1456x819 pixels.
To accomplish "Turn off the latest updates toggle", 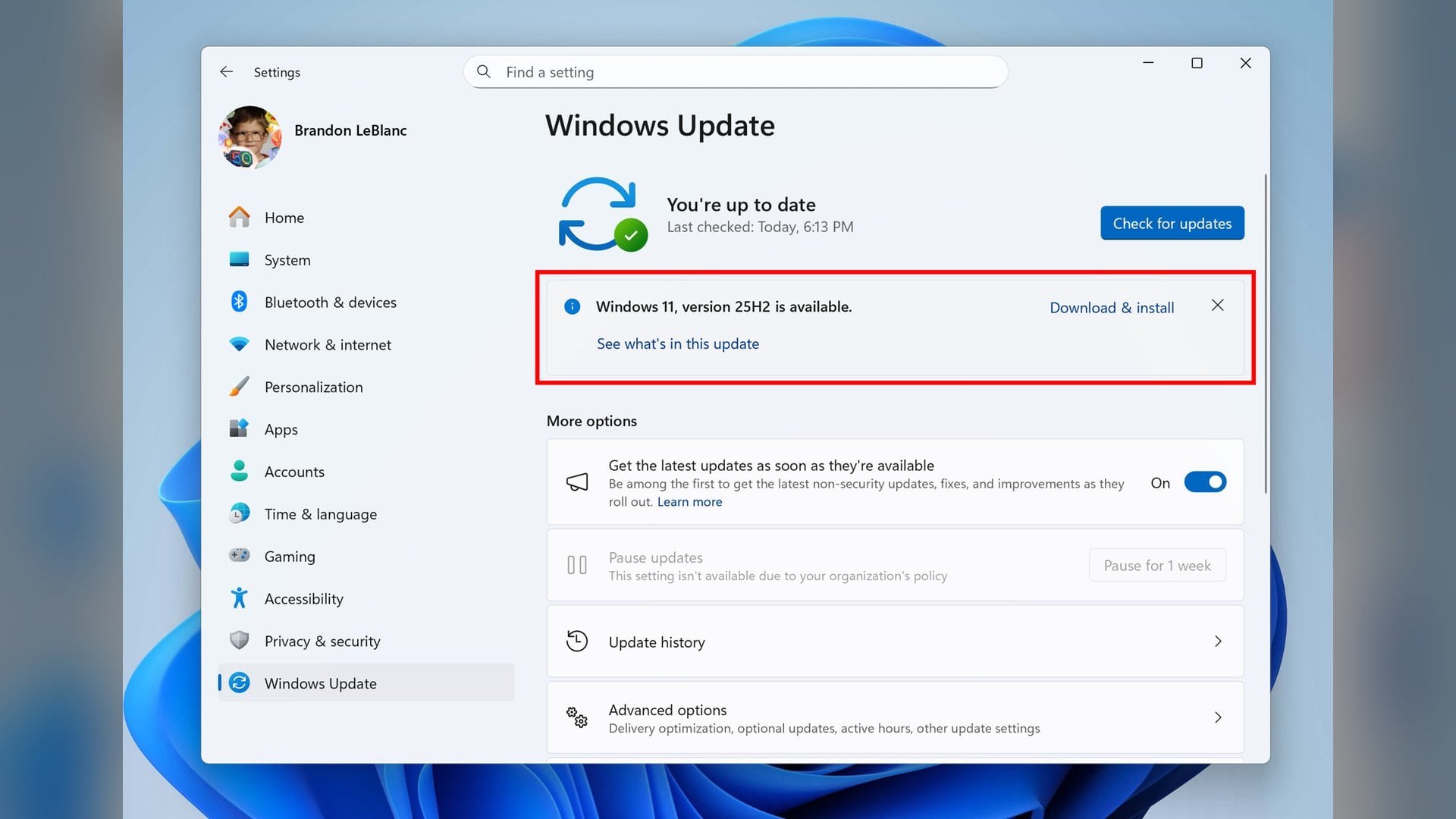I will 1205,482.
